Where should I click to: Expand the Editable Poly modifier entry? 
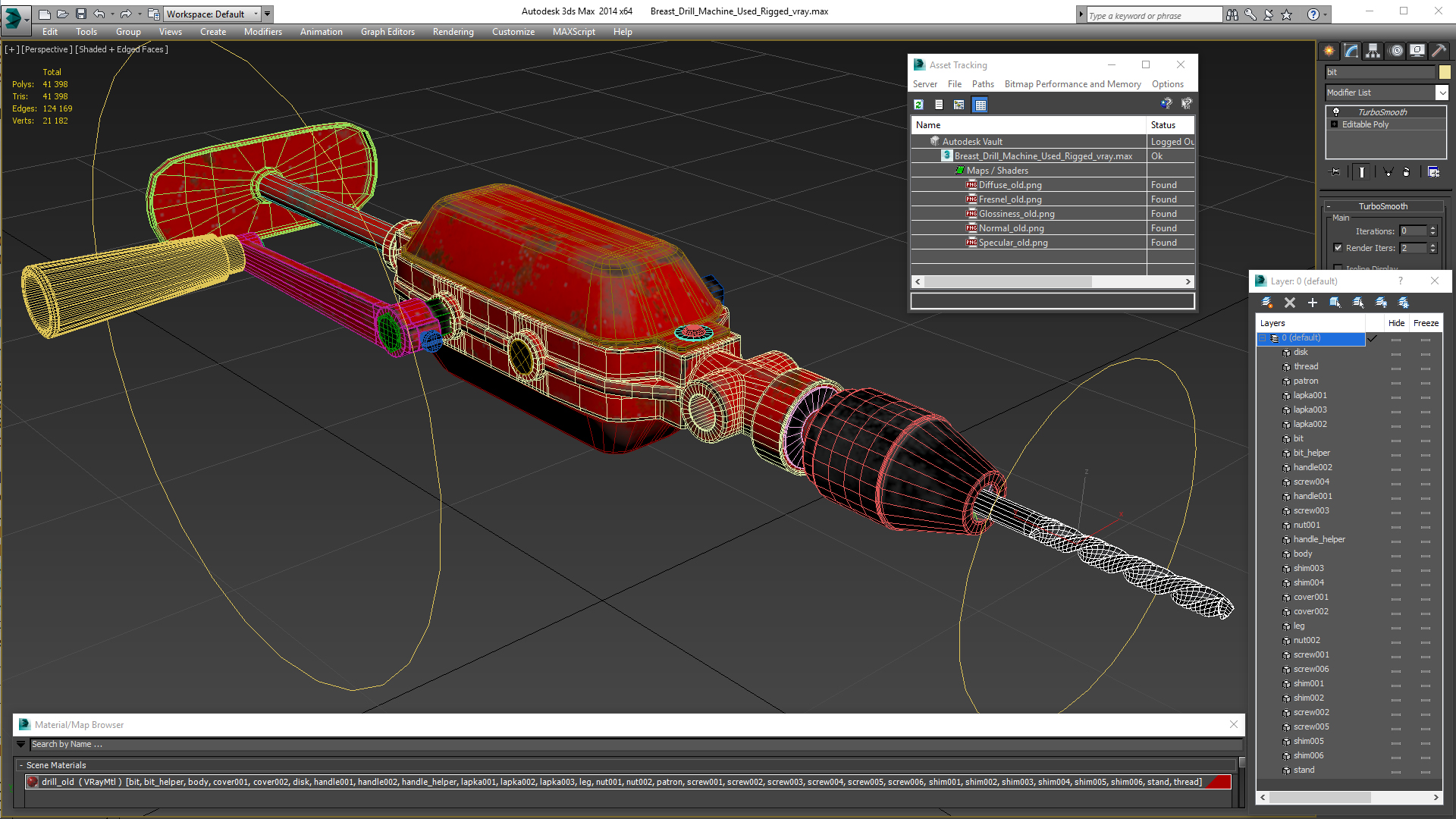pyautogui.click(x=1335, y=124)
